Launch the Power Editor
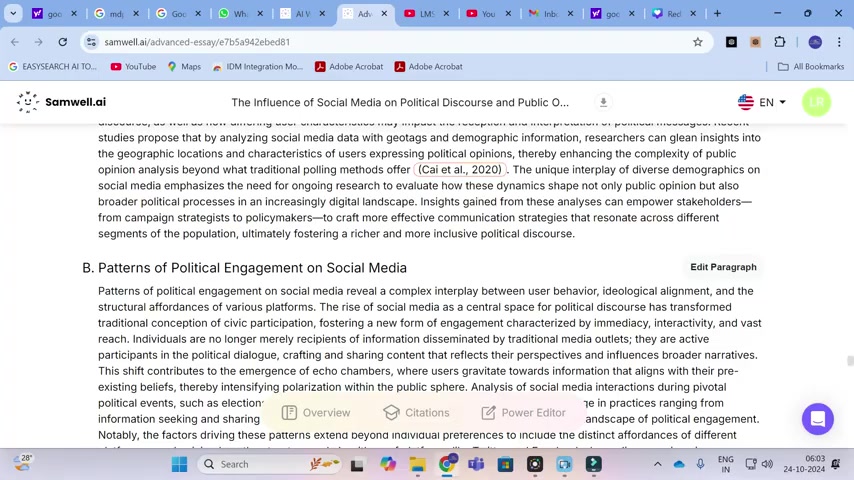This screenshot has width=854, height=480. 523,412
